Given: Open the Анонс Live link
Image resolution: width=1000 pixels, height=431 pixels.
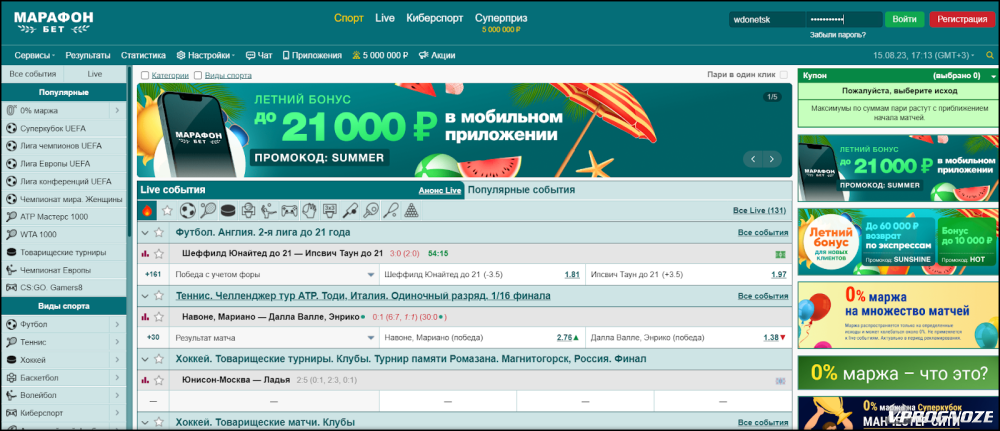Looking at the screenshot, I should pos(440,191).
